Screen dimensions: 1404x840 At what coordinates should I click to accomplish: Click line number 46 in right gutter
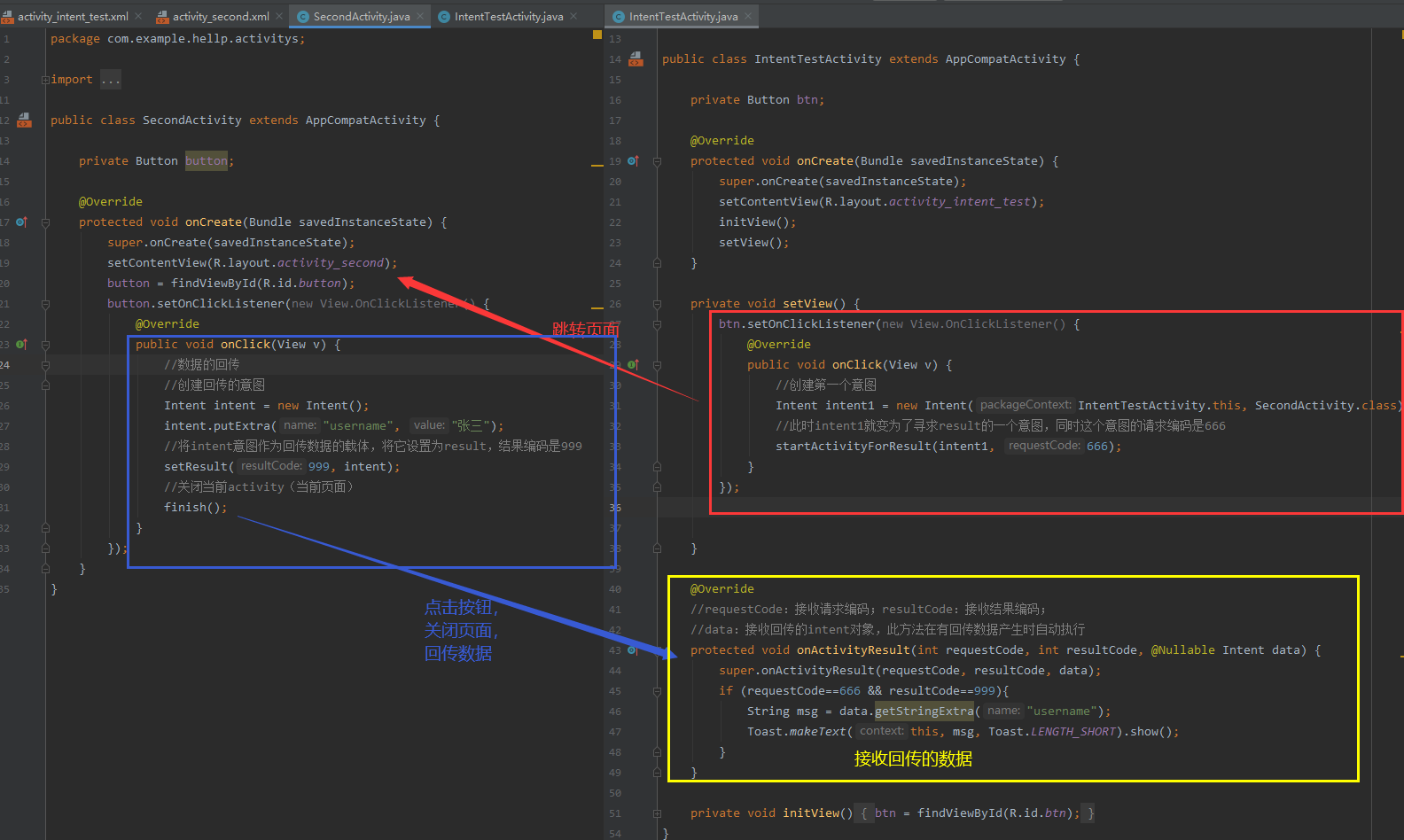(615, 712)
